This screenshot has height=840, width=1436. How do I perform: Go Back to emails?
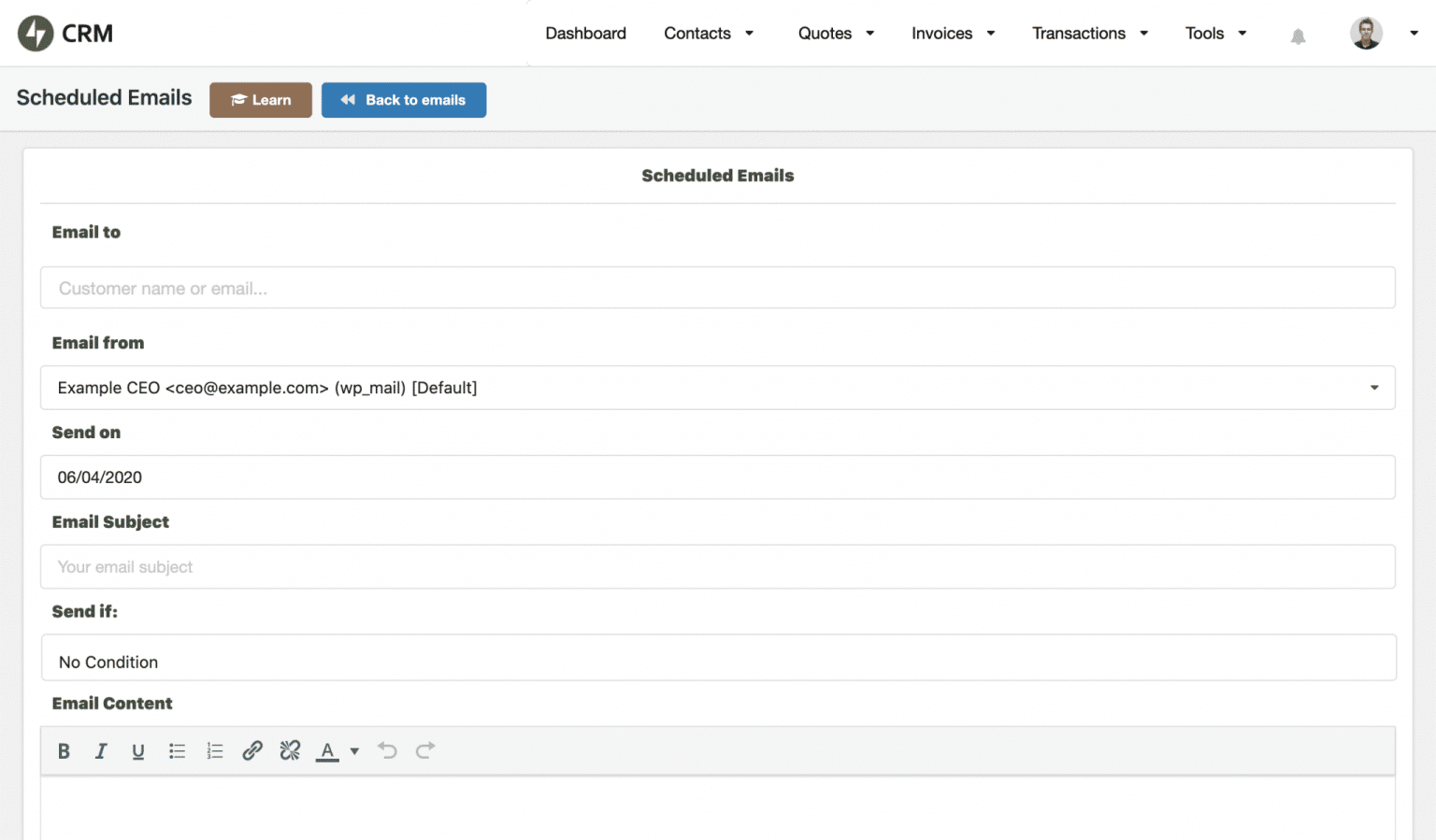tap(403, 99)
